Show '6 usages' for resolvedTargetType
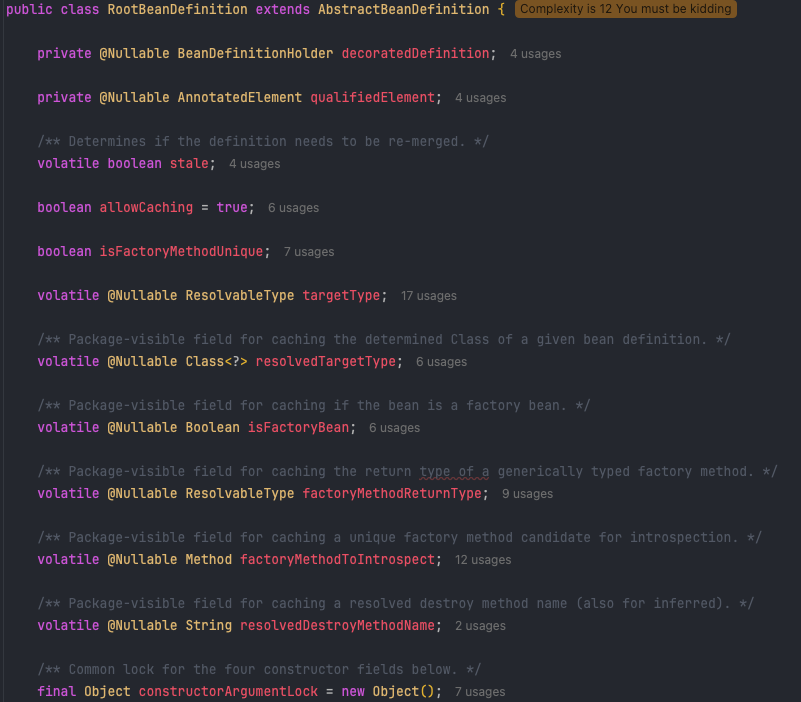Viewport: 801px width, 702px height. (441, 362)
